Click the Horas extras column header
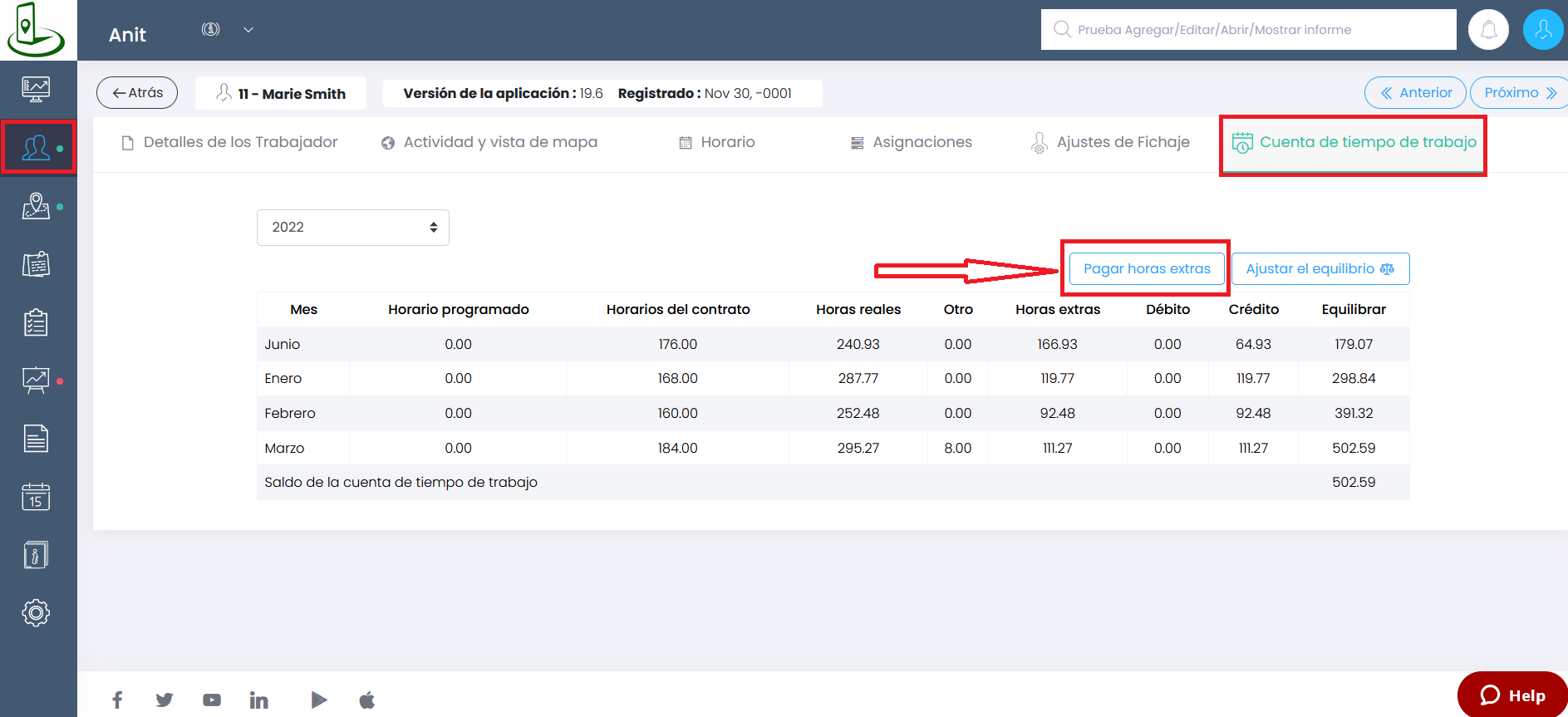The image size is (1568, 717). [x=1058, y=309]
